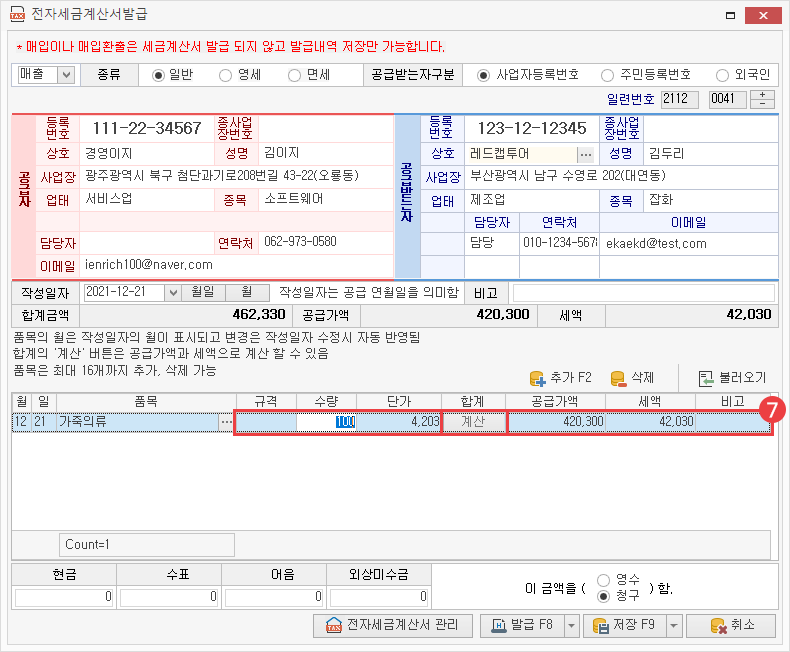Click the 규격 cell in item row
This screenshot has height=652, width=790.
[266, 422]
